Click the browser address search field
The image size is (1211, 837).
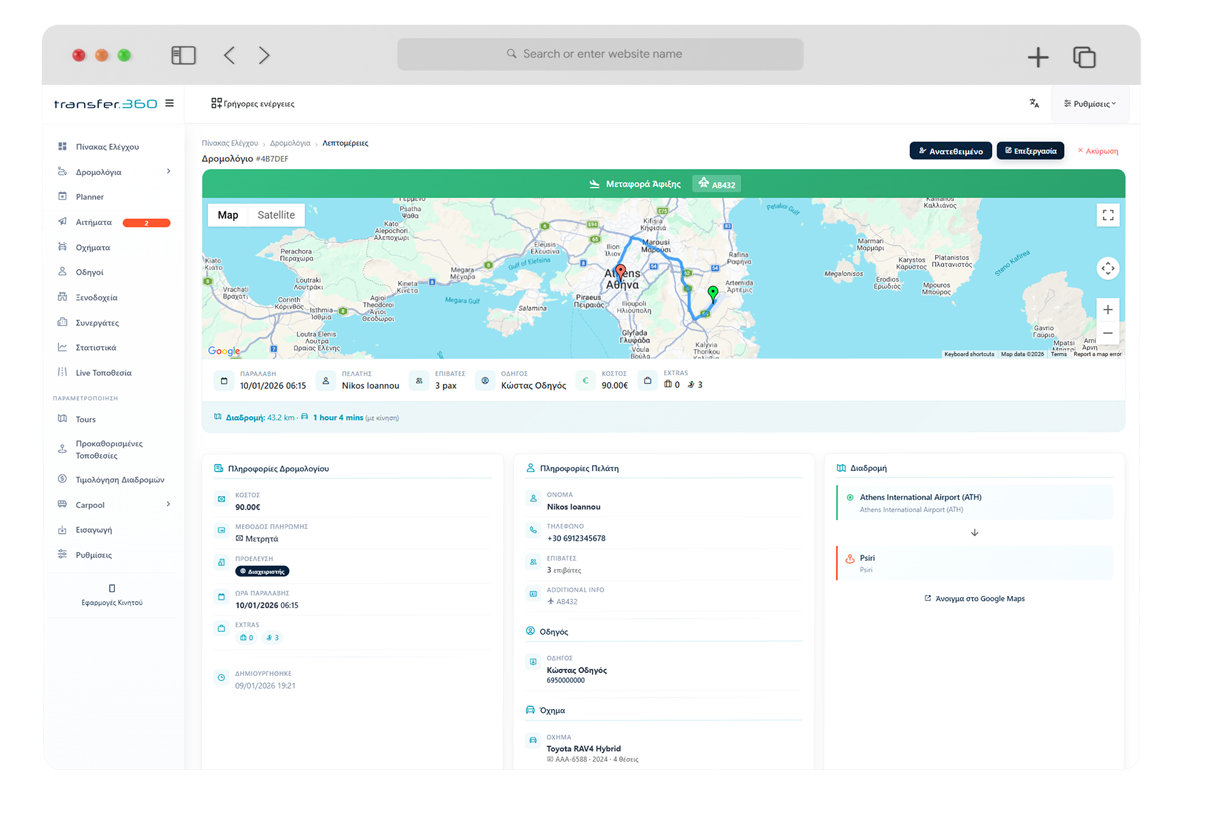coord(600,54)
